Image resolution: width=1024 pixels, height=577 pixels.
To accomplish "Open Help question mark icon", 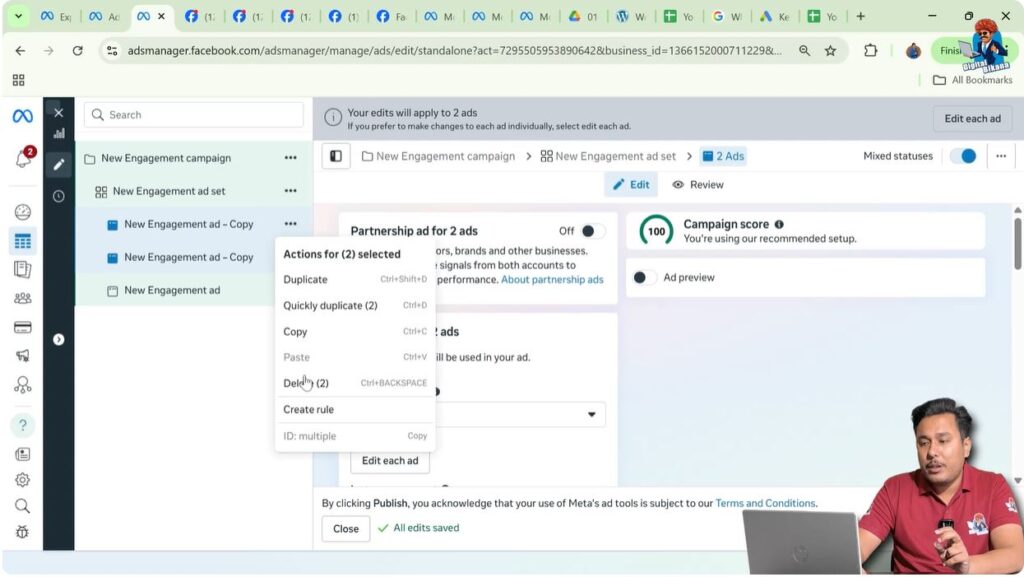I will click(22, 426).
